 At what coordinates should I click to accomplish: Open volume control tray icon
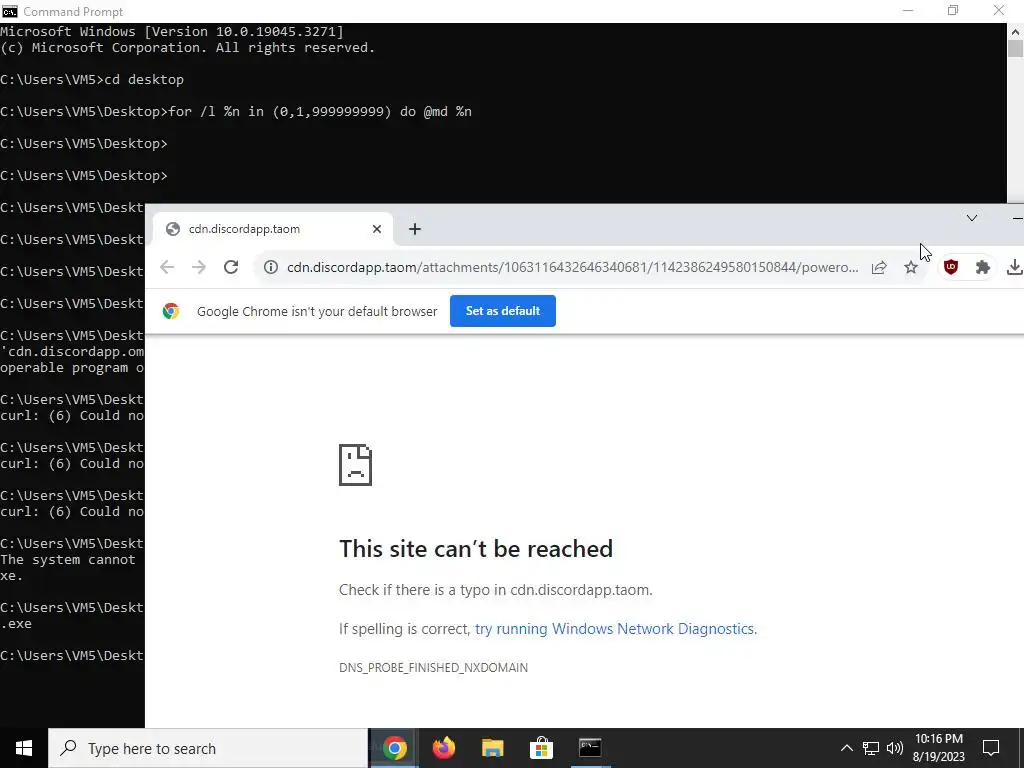[895, 748]
